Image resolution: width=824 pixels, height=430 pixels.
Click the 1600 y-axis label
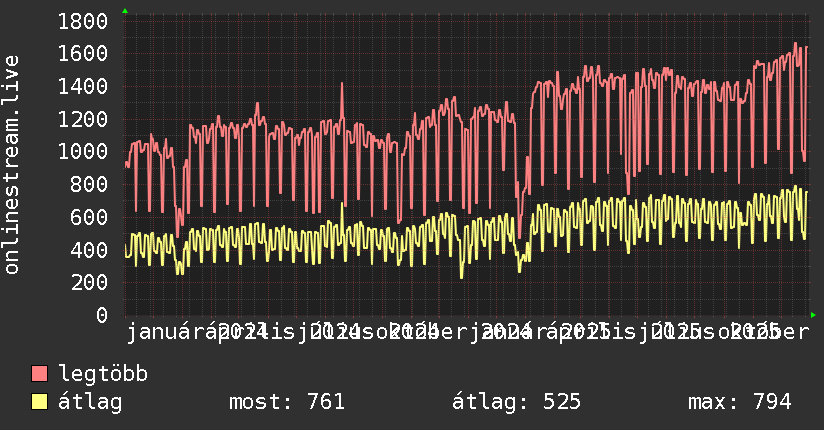pos(83,54)
